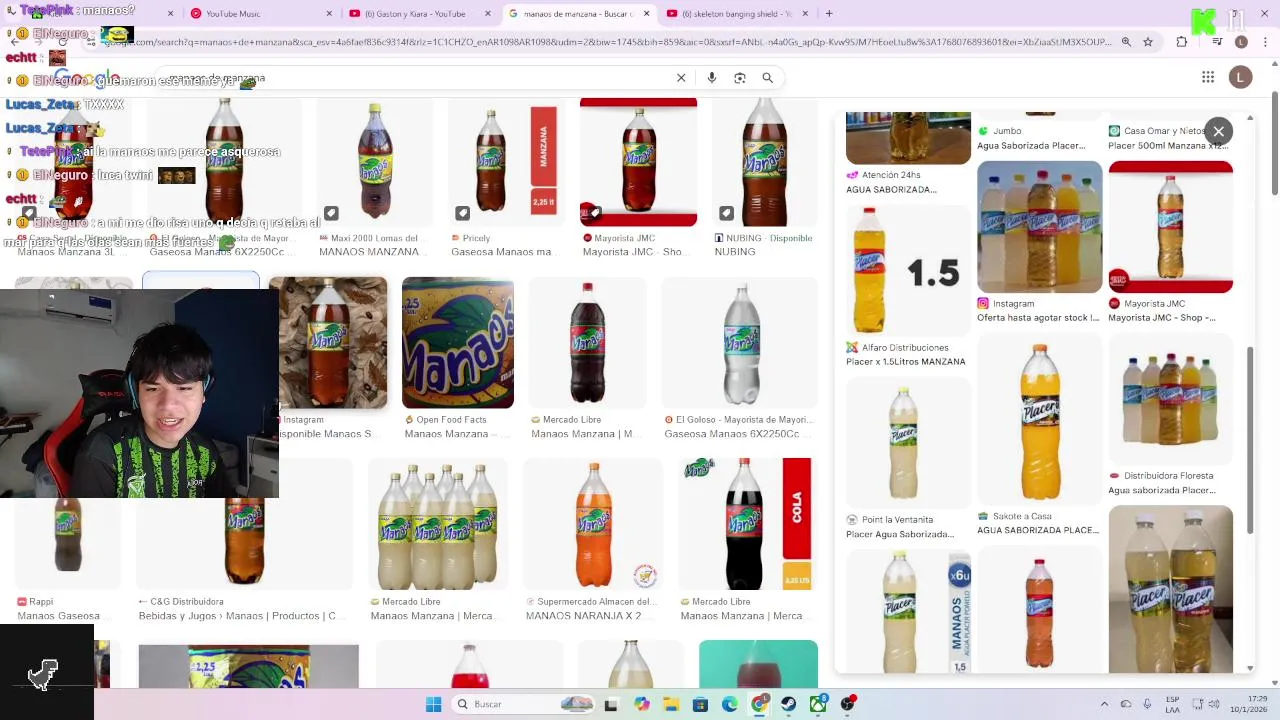Open Steam from the taskbar
This screenshot has height=720, width=1280.
coord(789,704)
